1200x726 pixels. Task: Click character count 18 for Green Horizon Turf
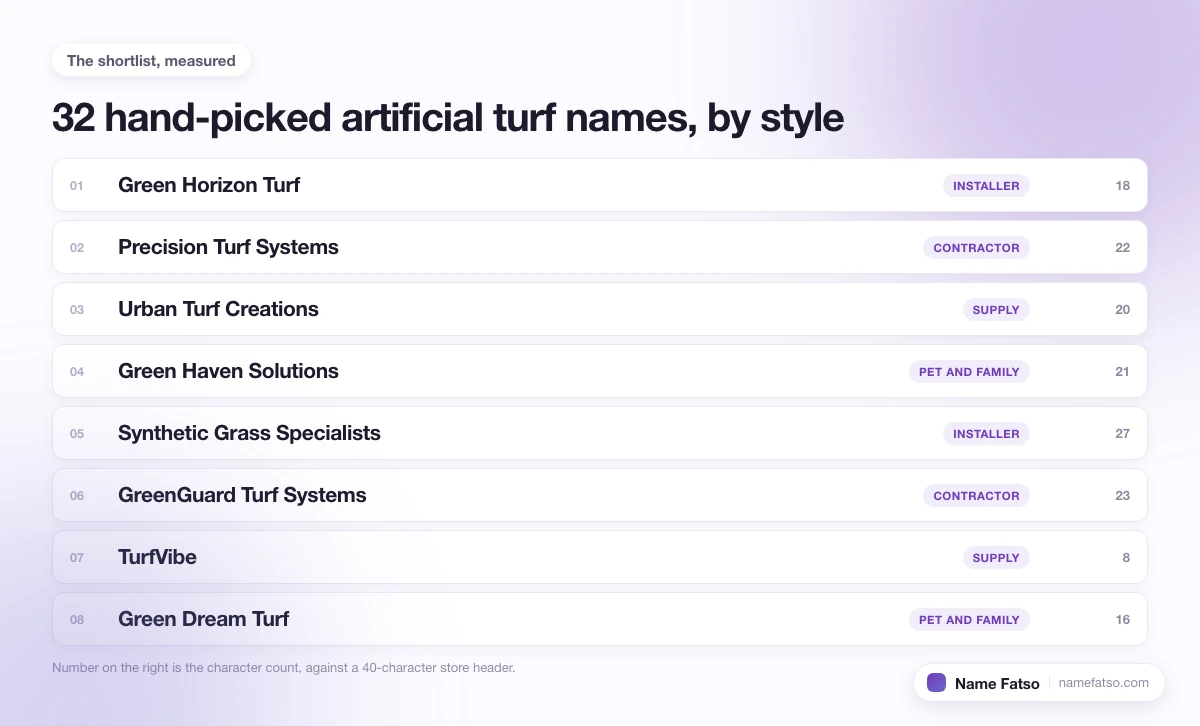(x=1122, y=185)
